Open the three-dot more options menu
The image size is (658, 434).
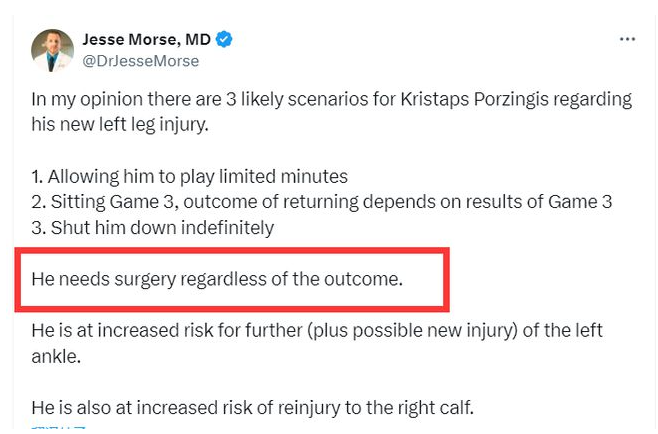(x=627, y=39)
